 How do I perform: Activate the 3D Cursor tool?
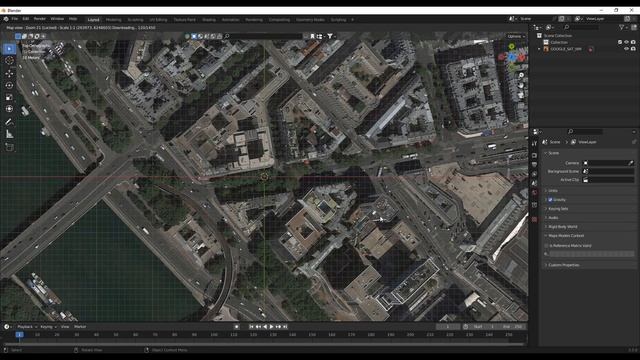tap(9, 60)
